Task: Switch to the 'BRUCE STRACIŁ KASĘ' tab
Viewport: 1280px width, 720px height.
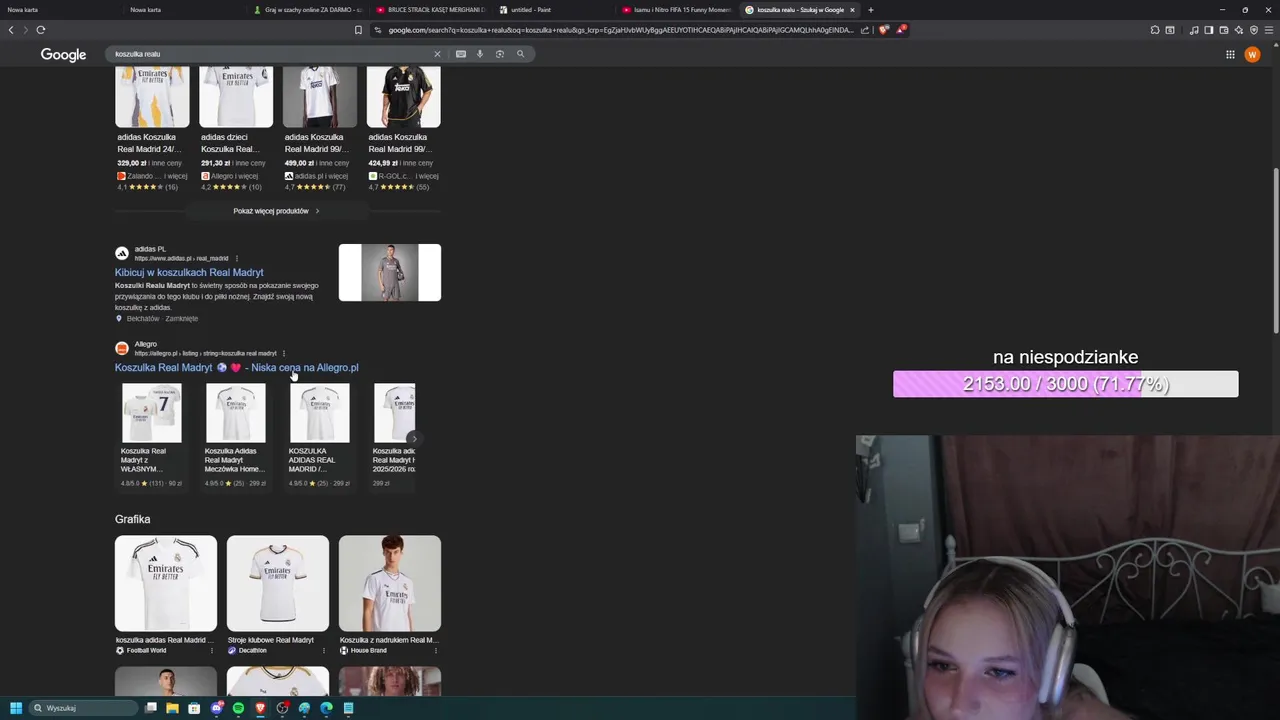Action: [x=430, y=10]
